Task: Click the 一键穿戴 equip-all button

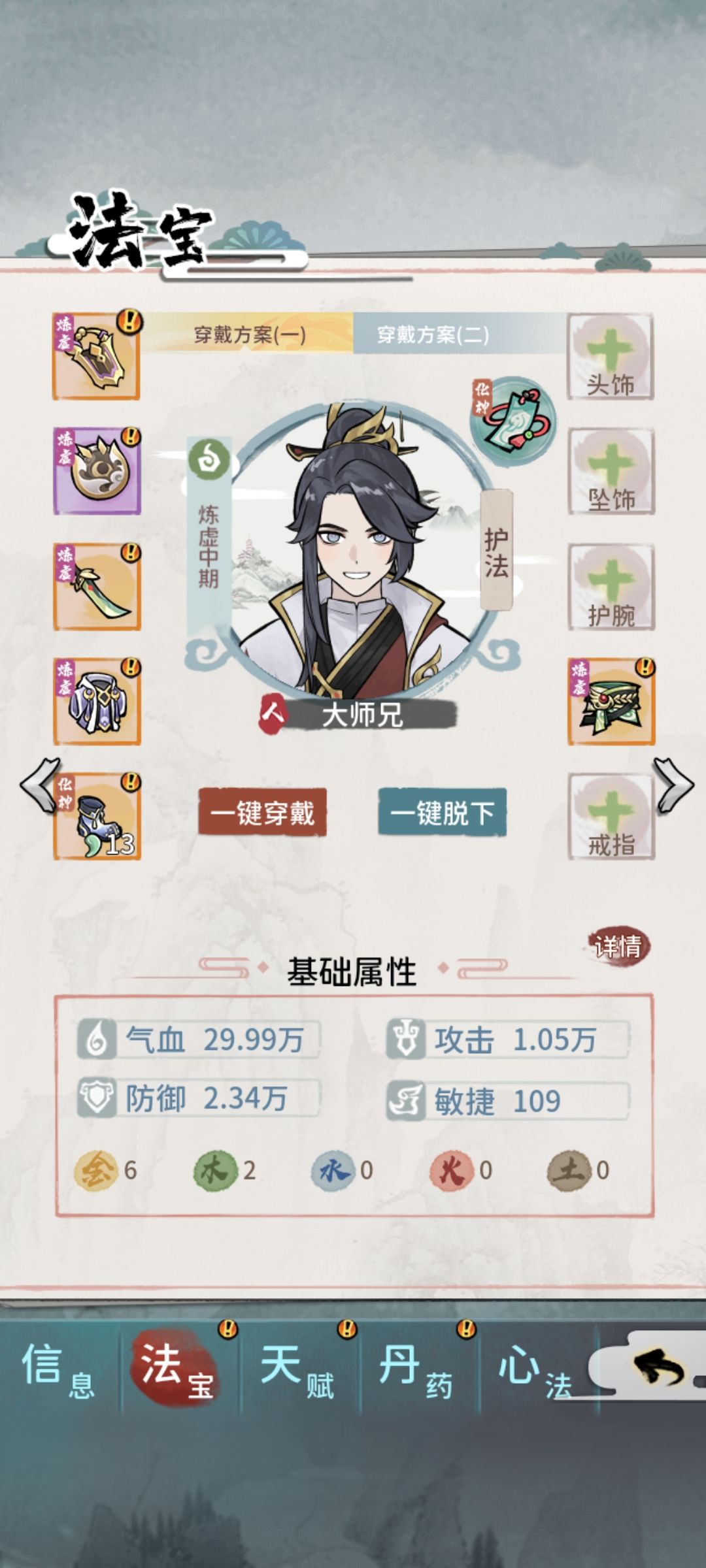Action: 262,812
